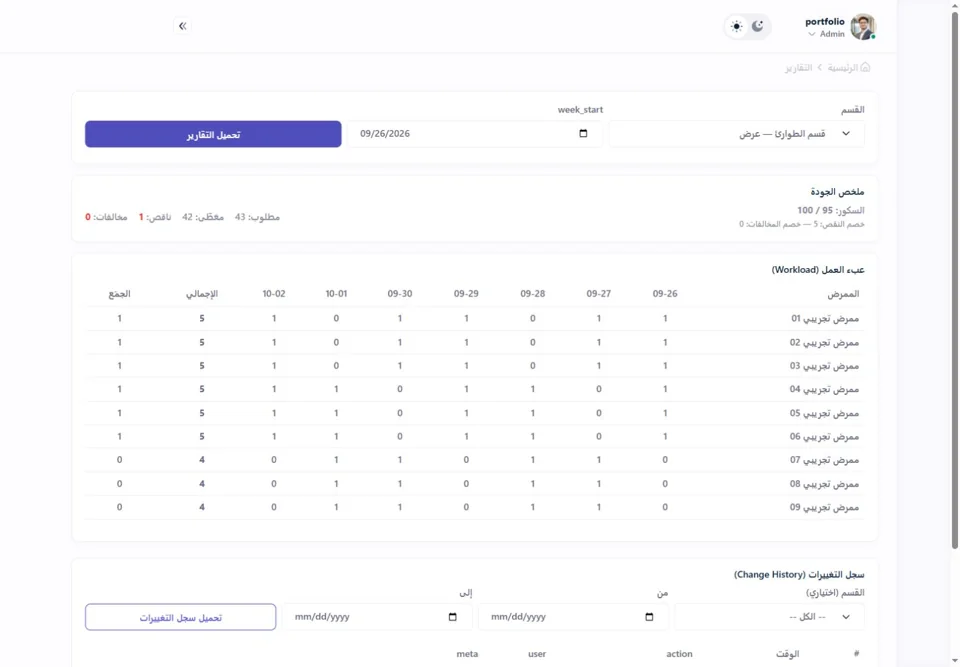
Task: Open calendar icon in من date field
Action: click(649, 617)
